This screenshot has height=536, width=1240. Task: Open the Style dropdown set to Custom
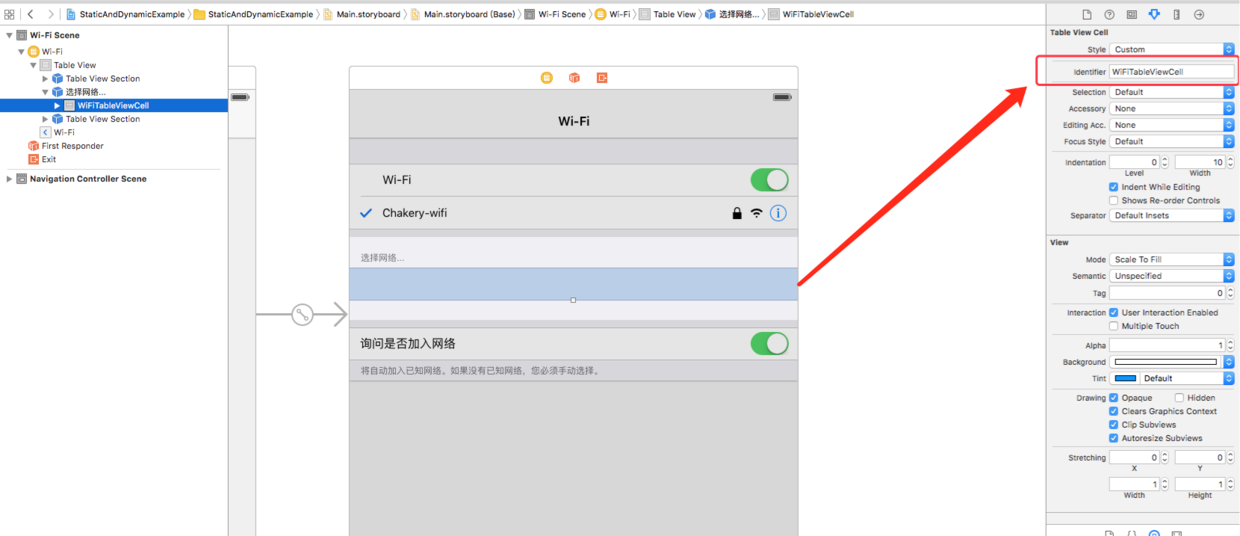pos(1172,49)
